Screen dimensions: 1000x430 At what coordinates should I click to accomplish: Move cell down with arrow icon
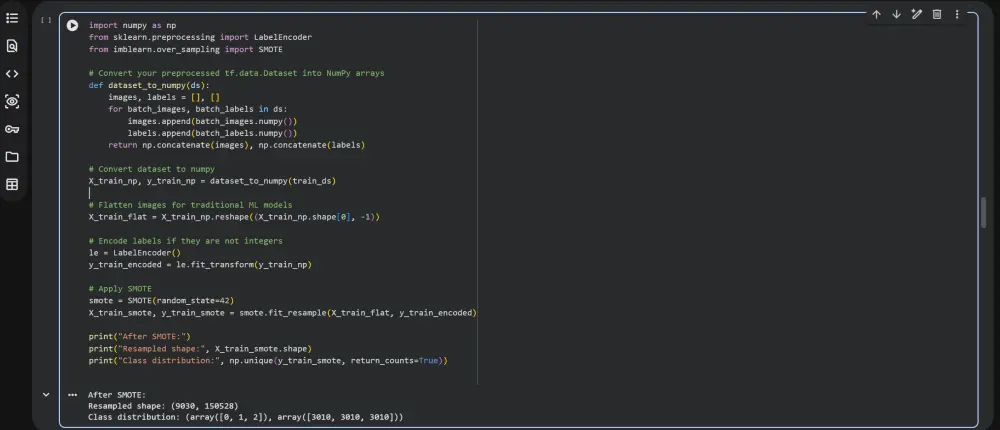coord(896,14)
